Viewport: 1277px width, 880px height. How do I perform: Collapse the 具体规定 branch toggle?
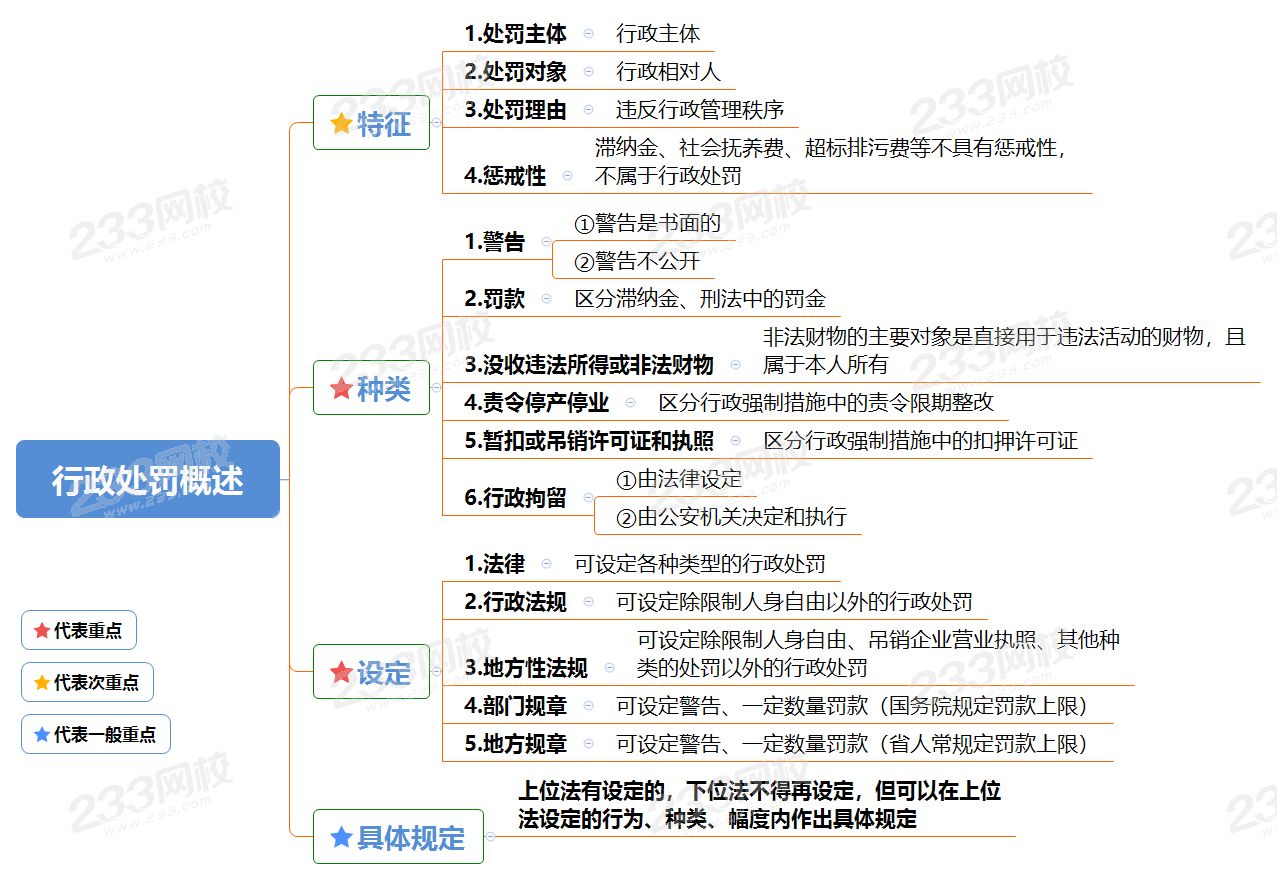coord(490,837)
